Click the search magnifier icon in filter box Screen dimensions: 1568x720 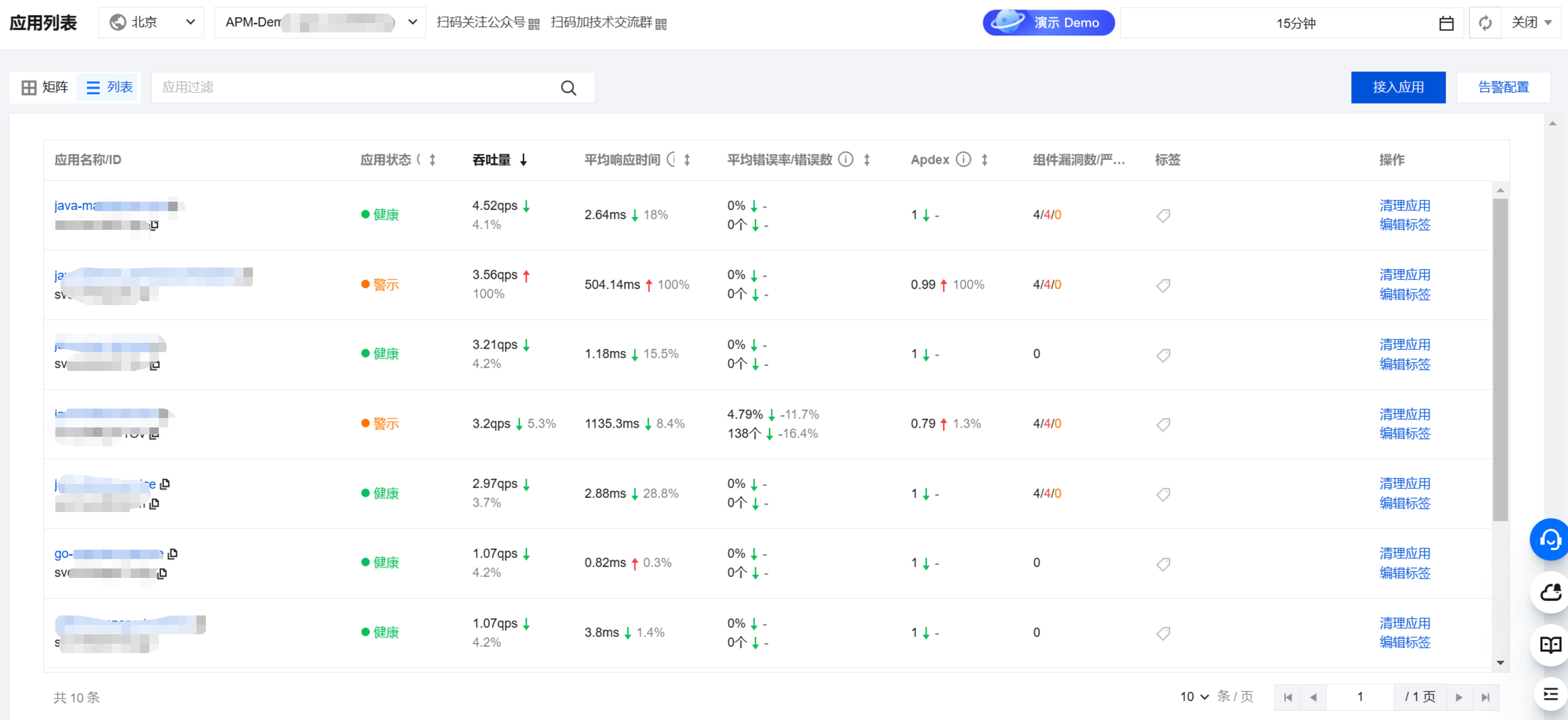(568, 88)
